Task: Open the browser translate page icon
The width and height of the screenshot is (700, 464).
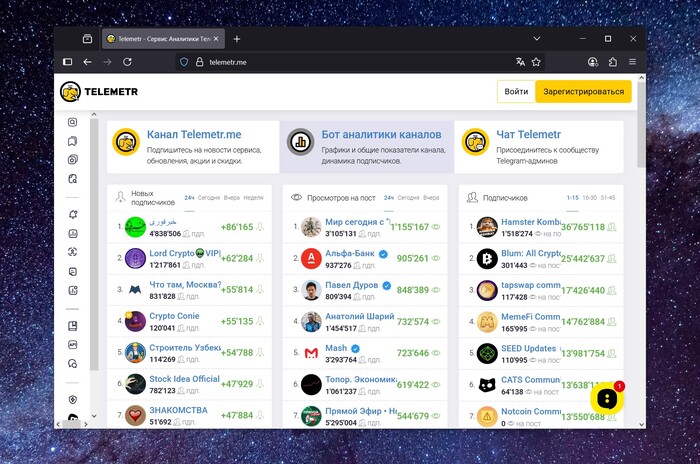Action: click(519, 61)
